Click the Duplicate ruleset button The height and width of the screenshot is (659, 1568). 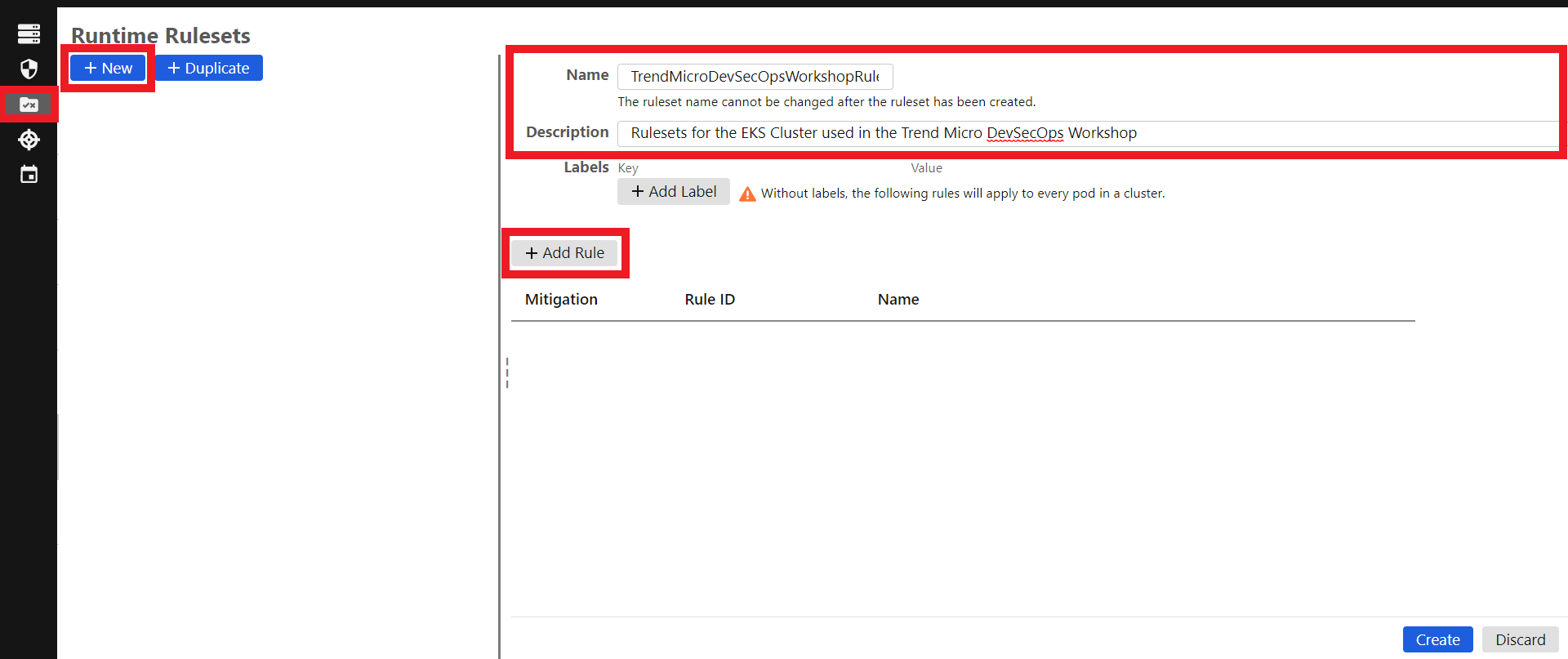pos(209,69)
